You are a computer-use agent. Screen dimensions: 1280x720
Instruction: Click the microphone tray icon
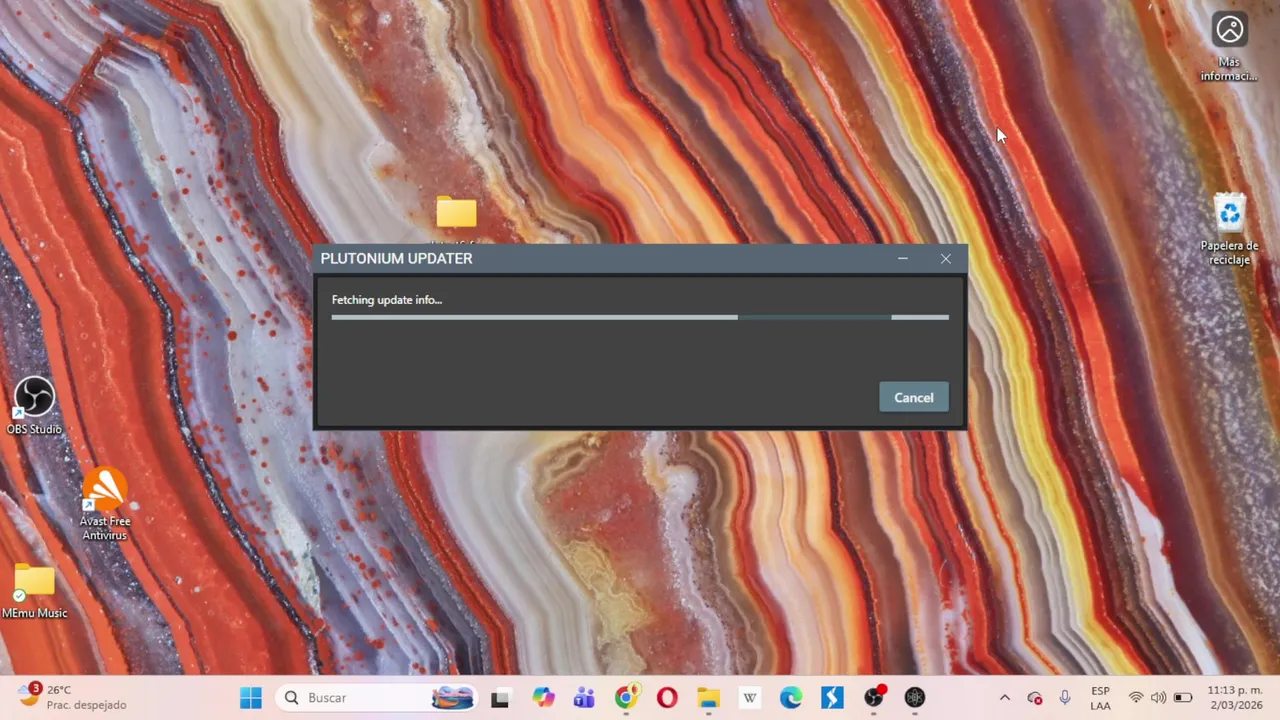coord(1065,698)
